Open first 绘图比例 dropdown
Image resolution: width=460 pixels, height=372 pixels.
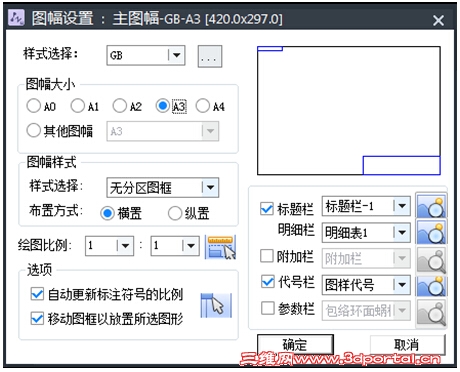tap(110, 246)
